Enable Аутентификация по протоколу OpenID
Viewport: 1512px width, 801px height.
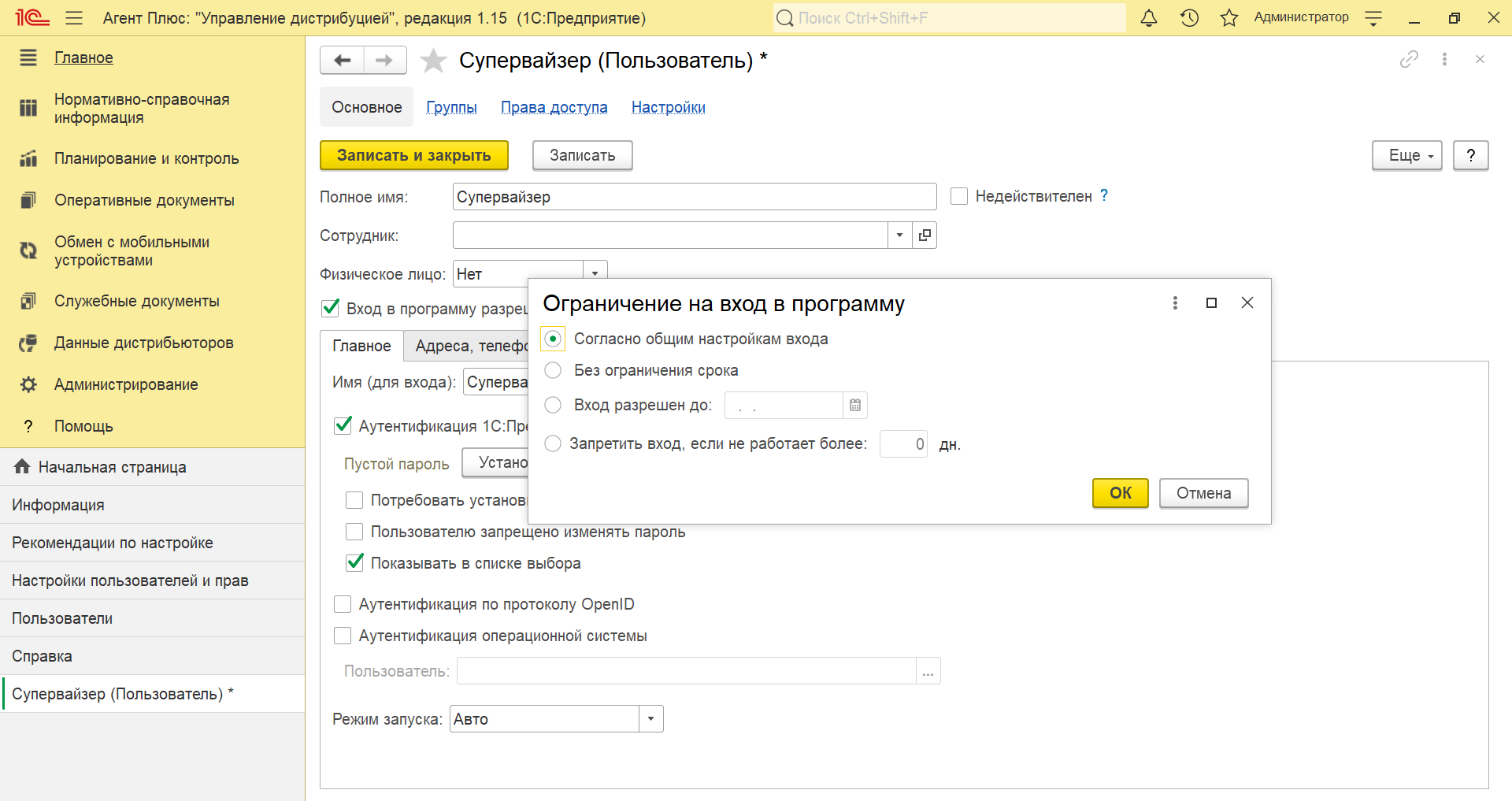click(x=343, y=604)
